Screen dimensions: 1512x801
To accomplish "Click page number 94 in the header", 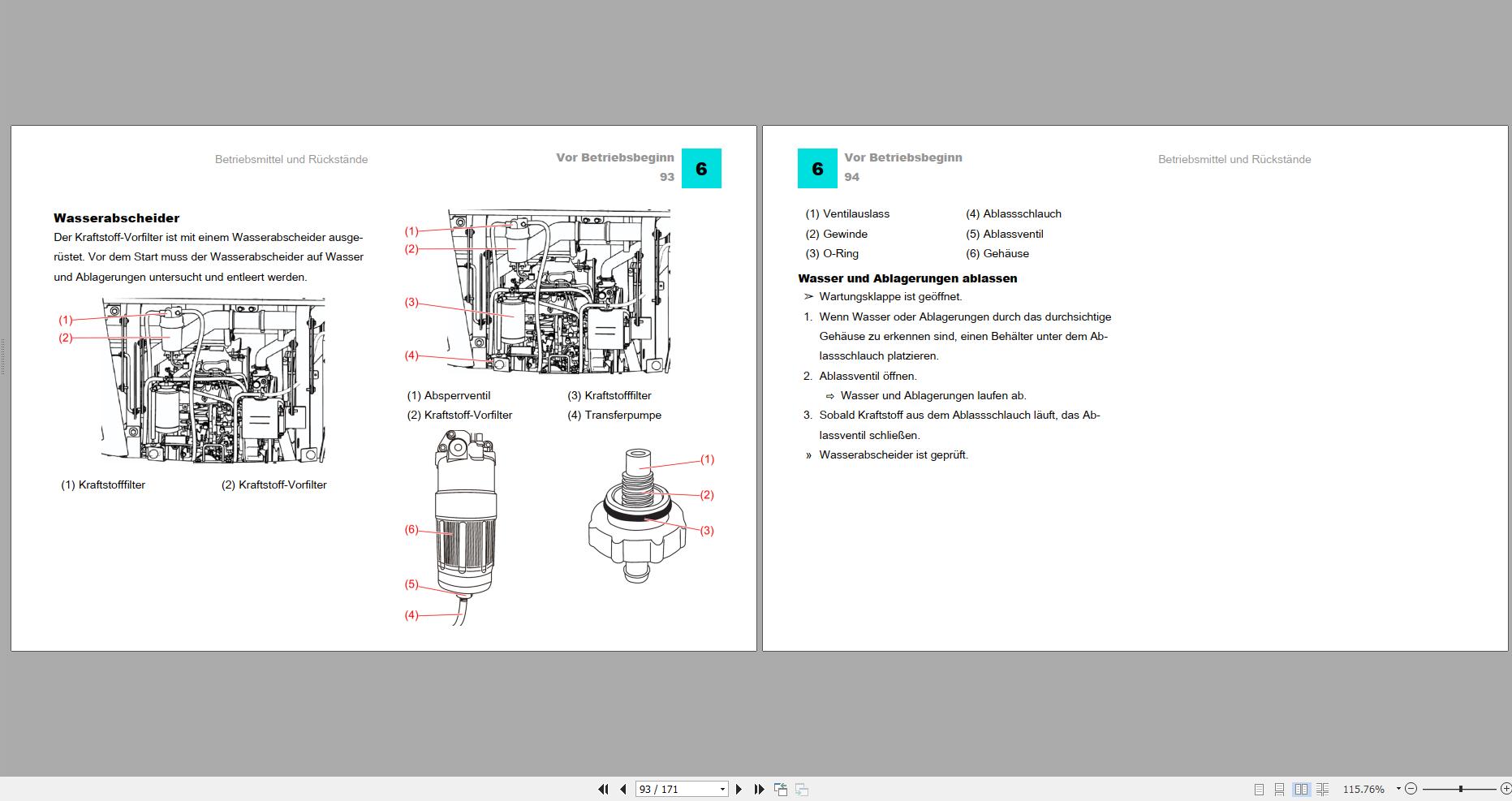I will (x=851, y=177).
